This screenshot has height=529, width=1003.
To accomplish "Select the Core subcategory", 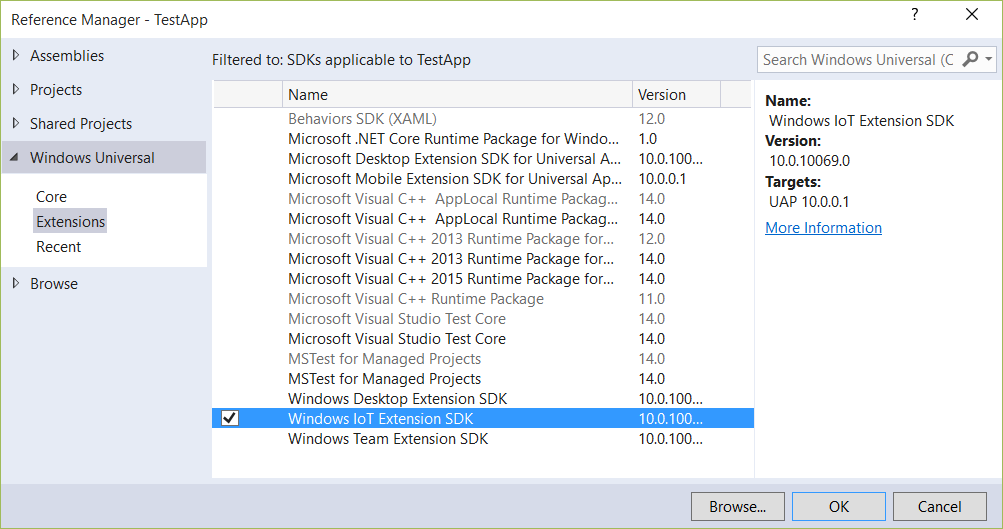I will [51, 197].
